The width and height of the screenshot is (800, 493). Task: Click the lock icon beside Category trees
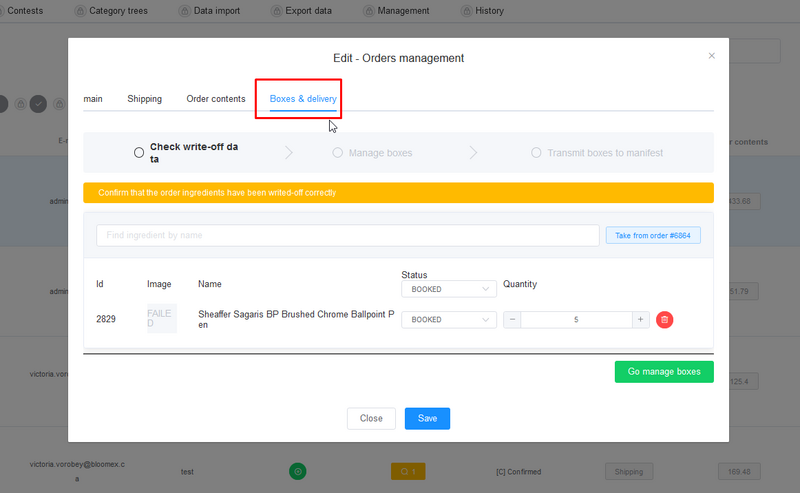tap(80, 11)
